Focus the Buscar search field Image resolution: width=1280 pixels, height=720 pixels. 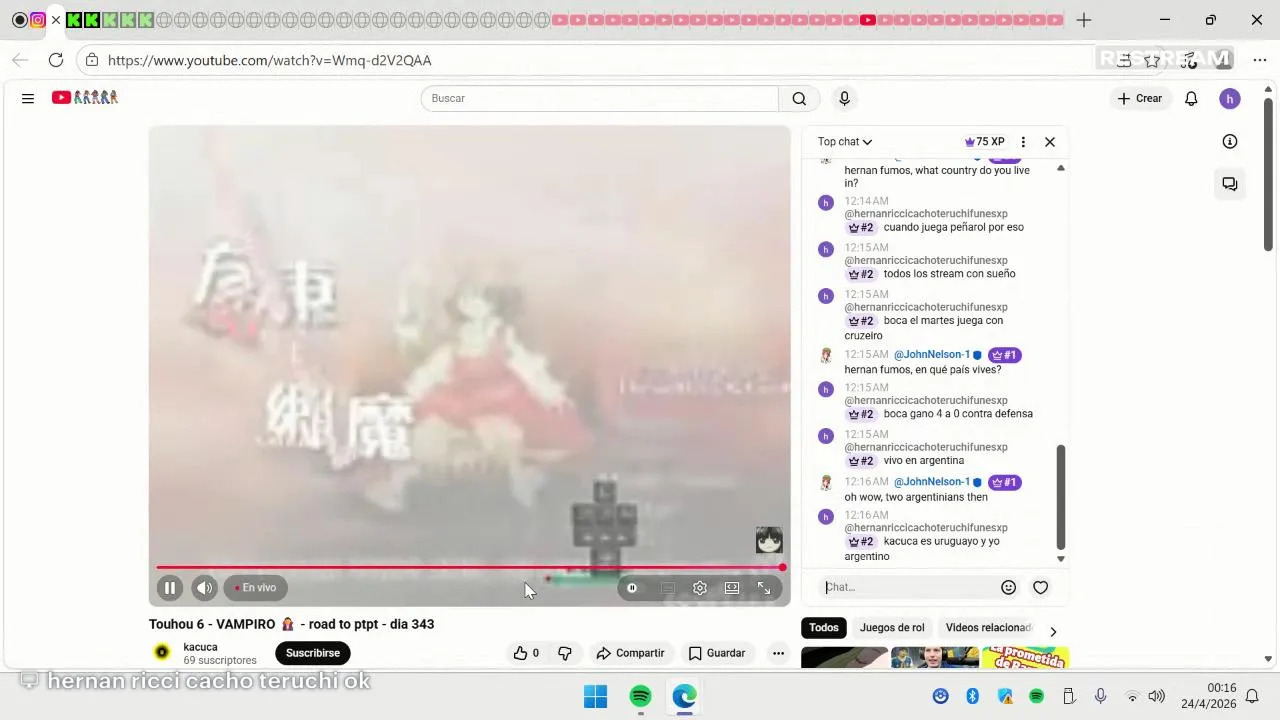(x=599, y=98)
